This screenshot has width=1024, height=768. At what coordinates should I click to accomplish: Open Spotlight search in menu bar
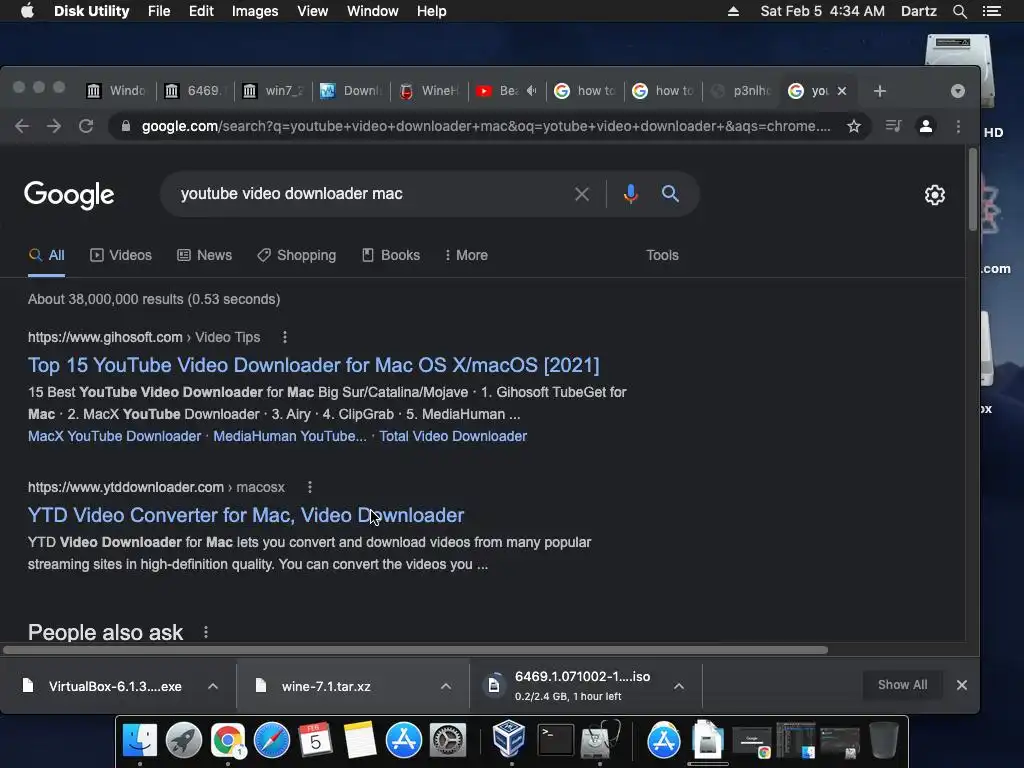[x=959, y=11]
